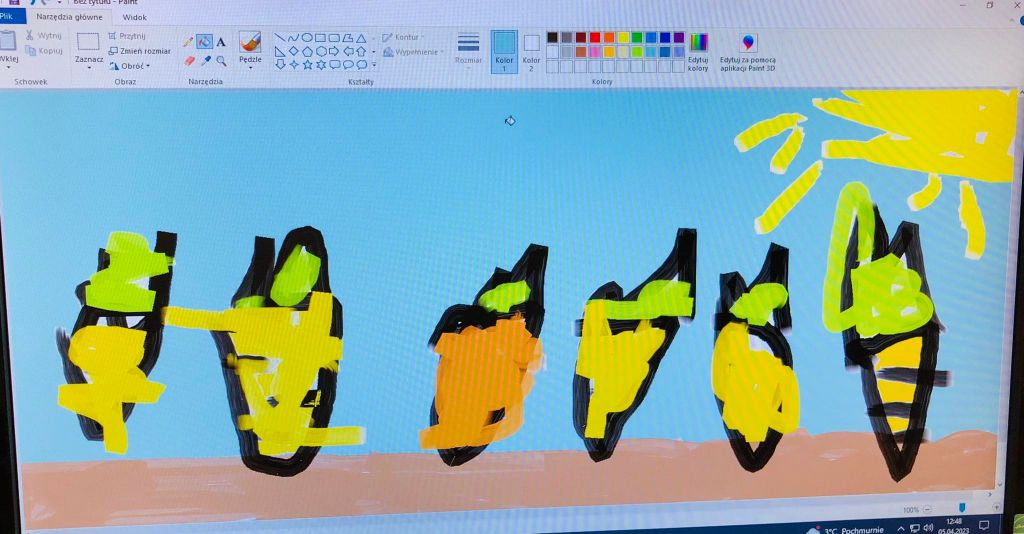Choose the six-point star shape
Image resolution: width=1024 pixels, height=534 pixels.
[321, 64]
